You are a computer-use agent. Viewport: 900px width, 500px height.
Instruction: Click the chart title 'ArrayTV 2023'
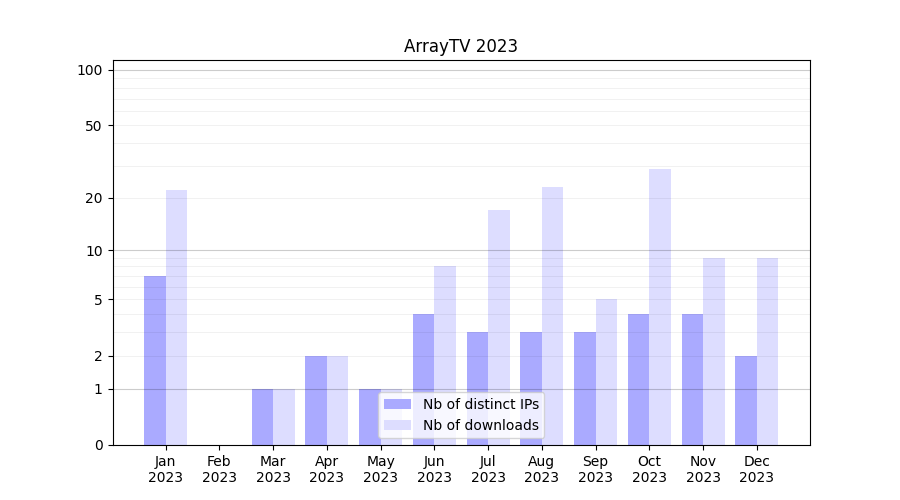[461, 47]
